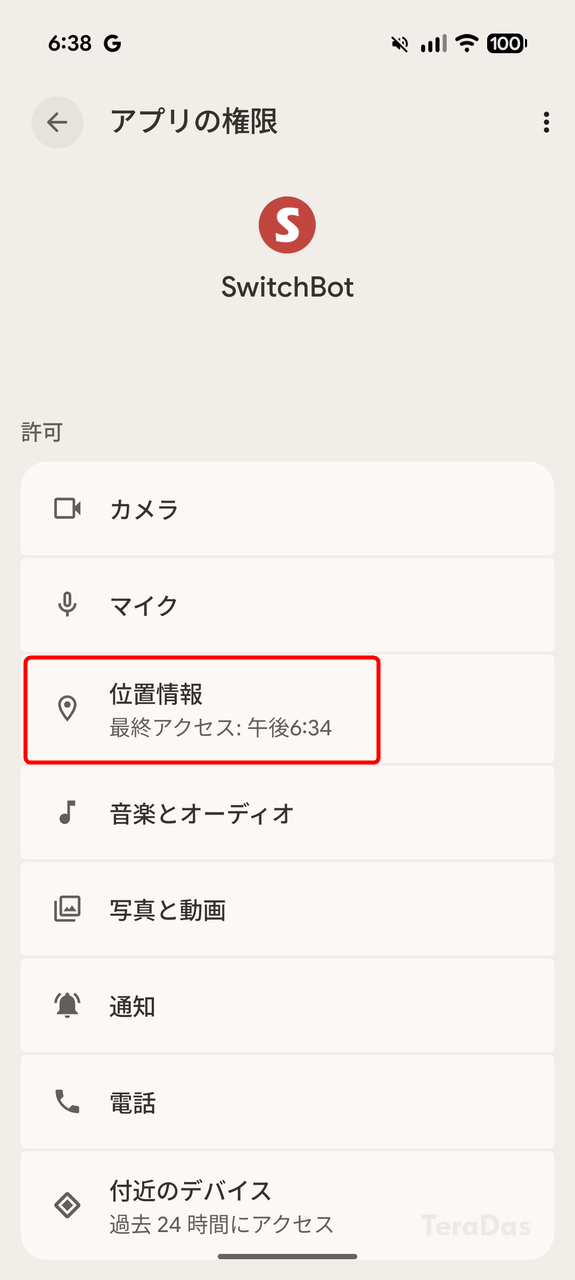Select the 通知 permission entry
The image size is (575, 1280).
click(287, 1006)
